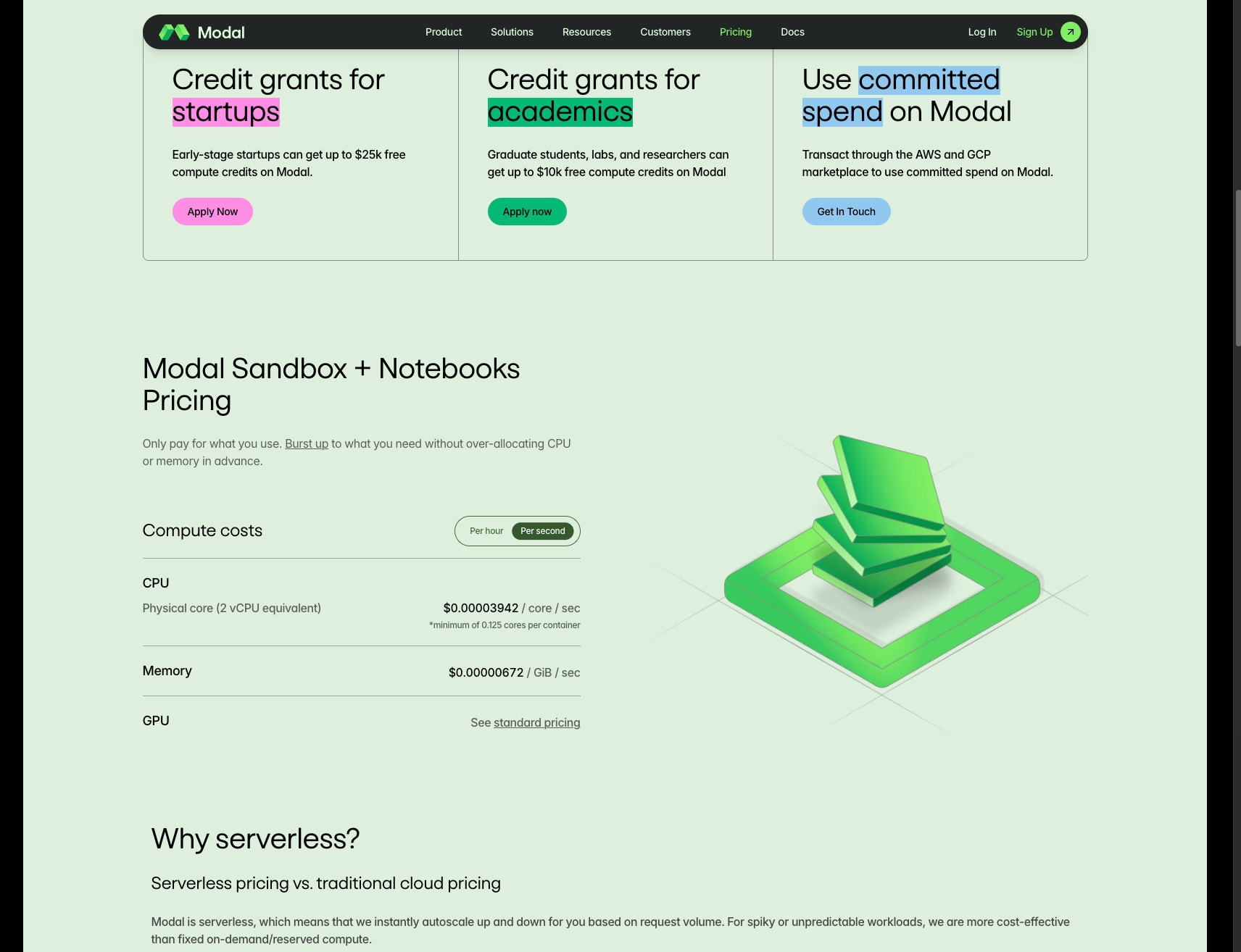Click the Memory price $0.00000672
Image resolution: width=1241 pixels, height=952 pixels.
click(x=486, y=672)
